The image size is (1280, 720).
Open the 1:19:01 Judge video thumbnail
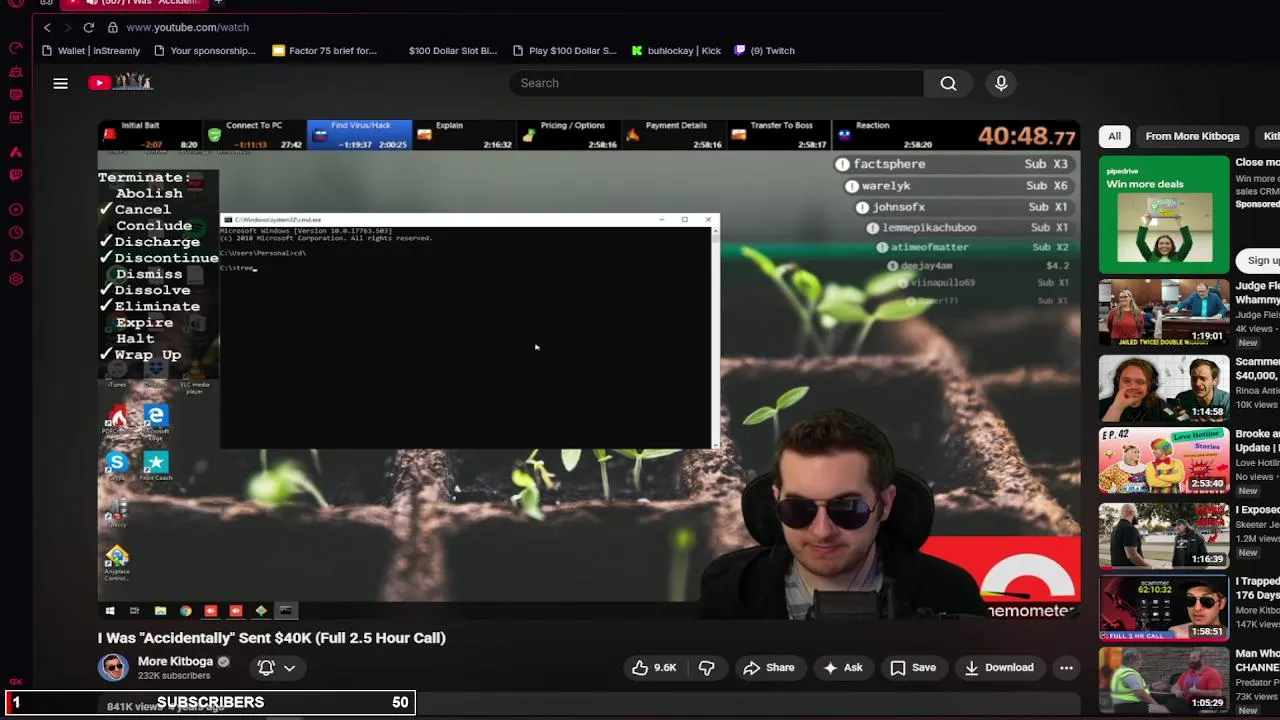point(1164,312)
